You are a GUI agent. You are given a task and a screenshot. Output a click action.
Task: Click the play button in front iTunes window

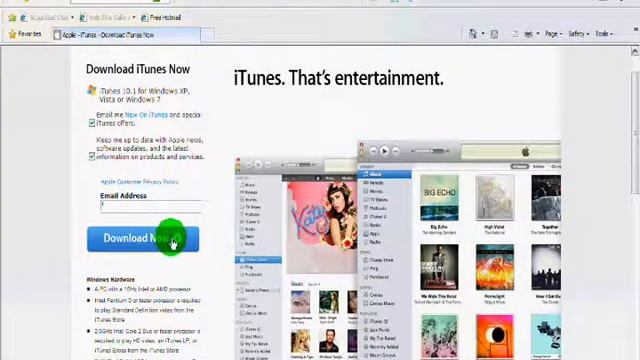point(384,151)
